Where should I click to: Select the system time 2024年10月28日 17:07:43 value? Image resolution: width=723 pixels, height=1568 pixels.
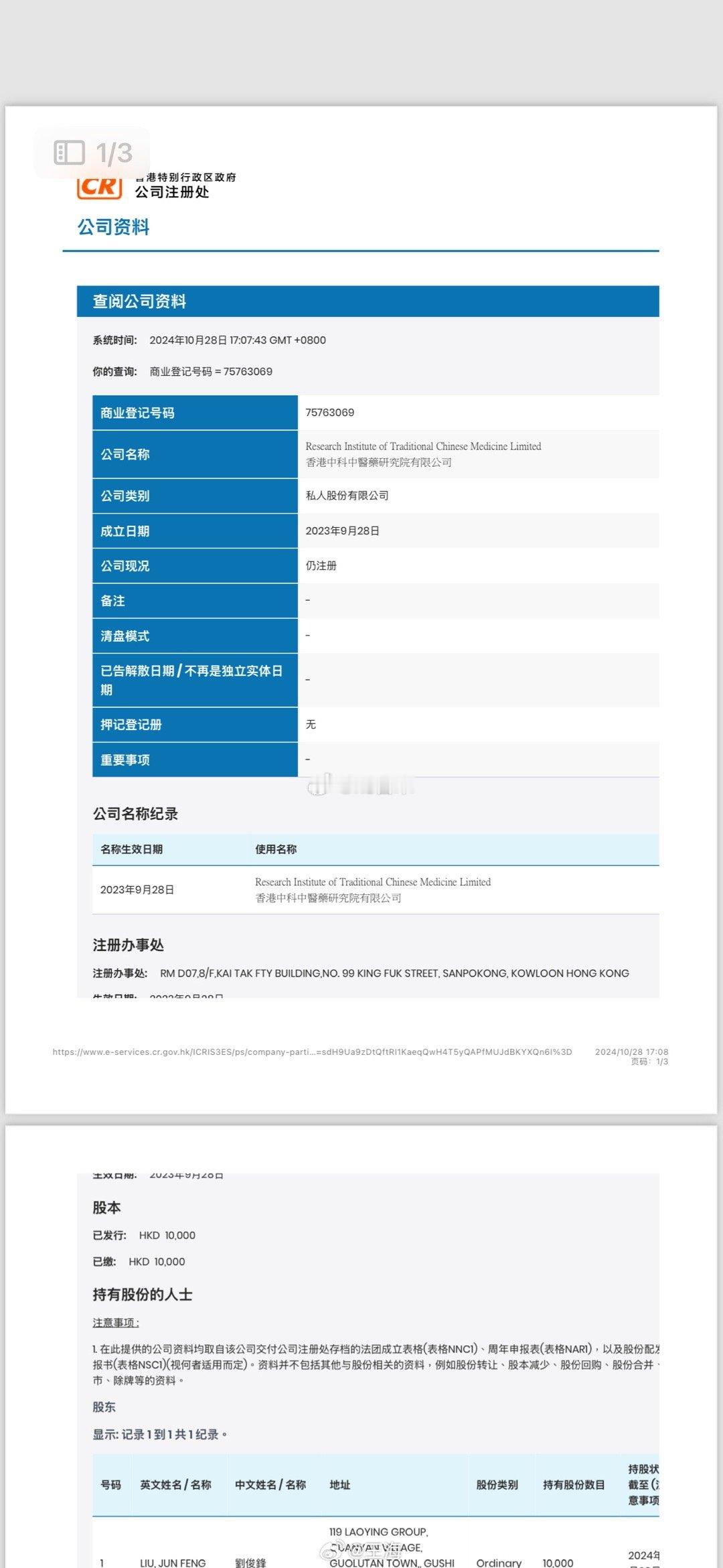click(238, 340)
